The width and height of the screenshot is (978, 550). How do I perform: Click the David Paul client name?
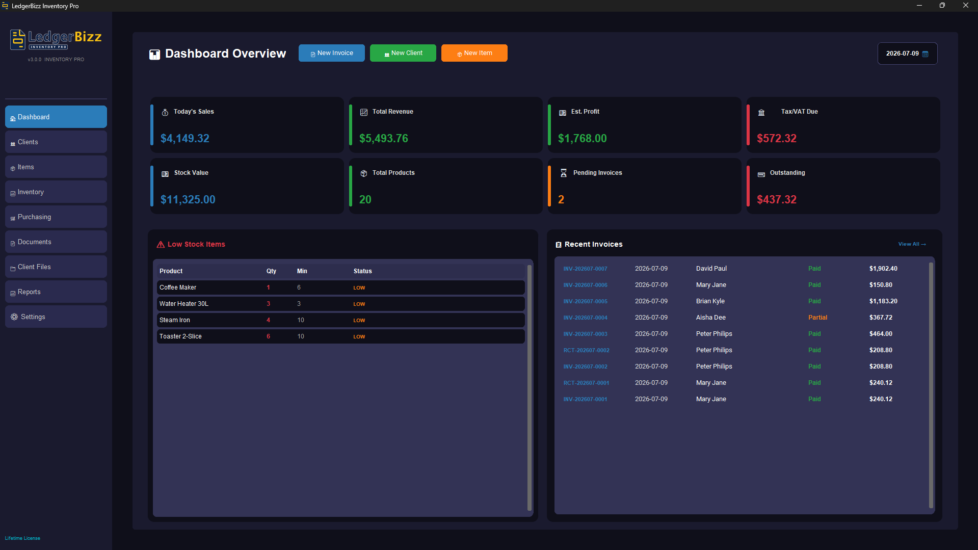[x=711, y=269]
